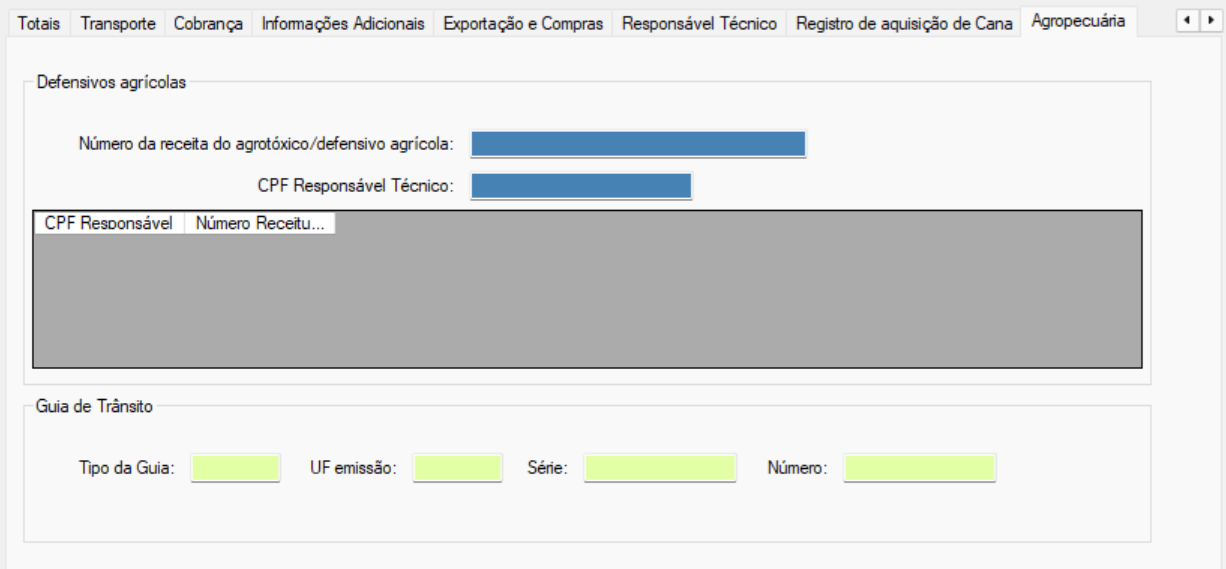
Task: Open the Totais tab
Action: pos(40,24)
